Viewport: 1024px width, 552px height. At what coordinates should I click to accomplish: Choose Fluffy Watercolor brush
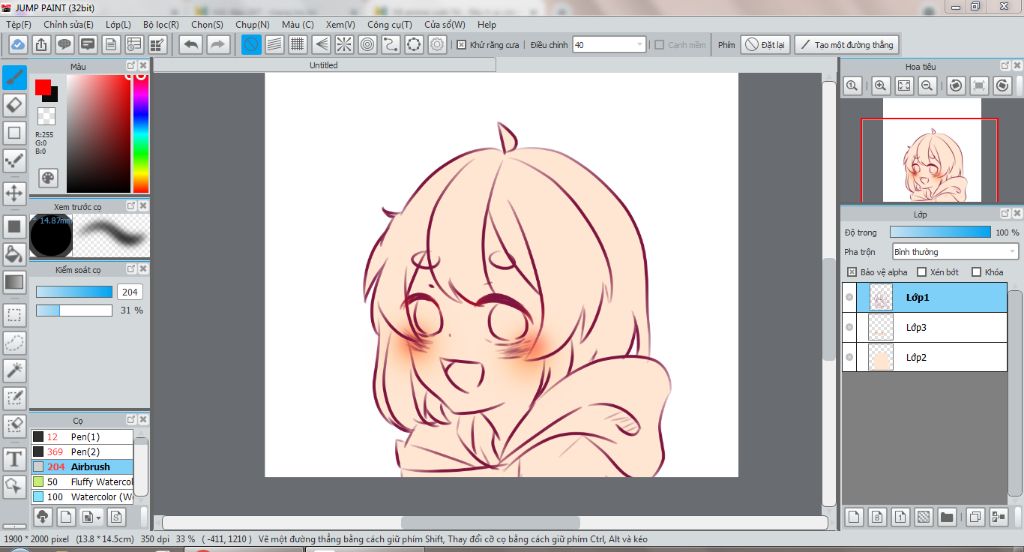point(82,481)
